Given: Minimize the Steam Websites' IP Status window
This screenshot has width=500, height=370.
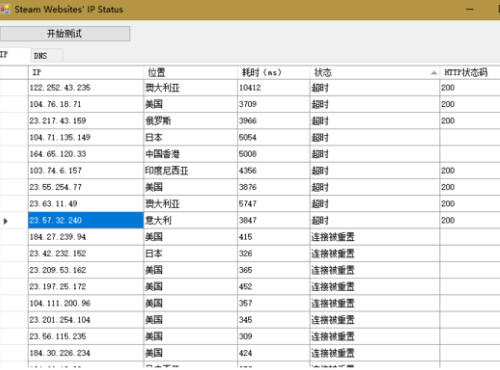Looking at the screenshot, I should click(x=470, y=9).
